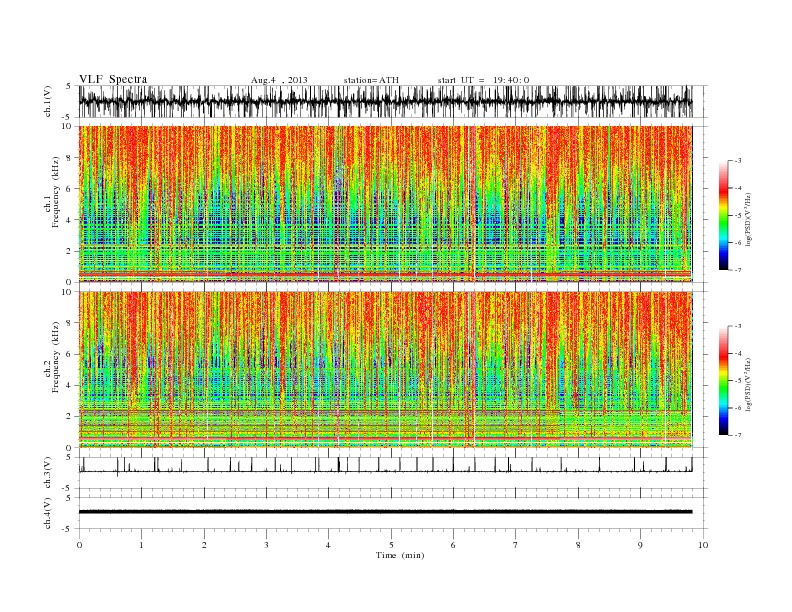Click the "8" kHz tick of ch.1 spectrogram
The image size is (792, 612).
(x=69, y=158)
